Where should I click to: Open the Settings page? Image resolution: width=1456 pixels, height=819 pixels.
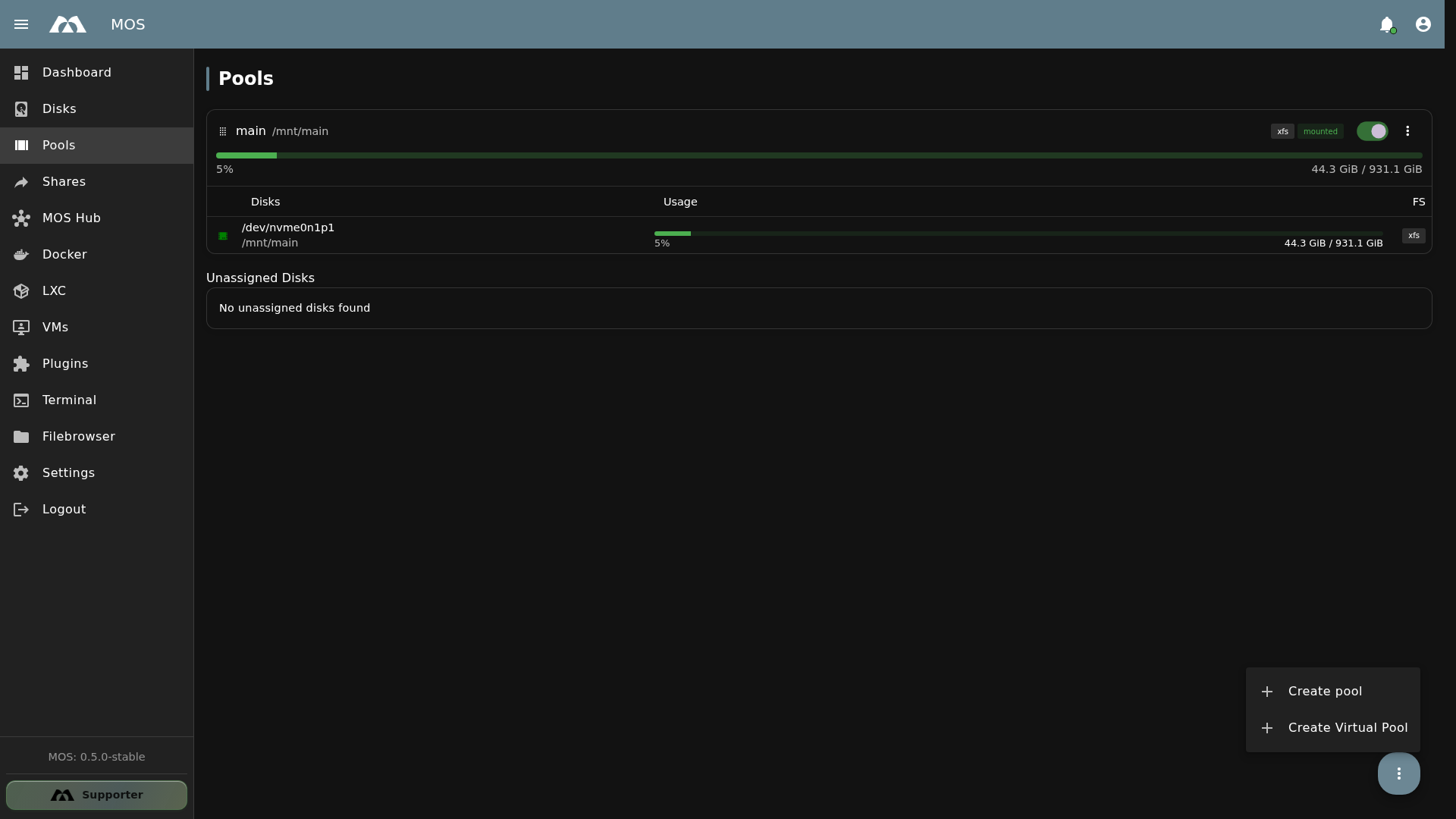pyautogui.click(x=97, y=473)
